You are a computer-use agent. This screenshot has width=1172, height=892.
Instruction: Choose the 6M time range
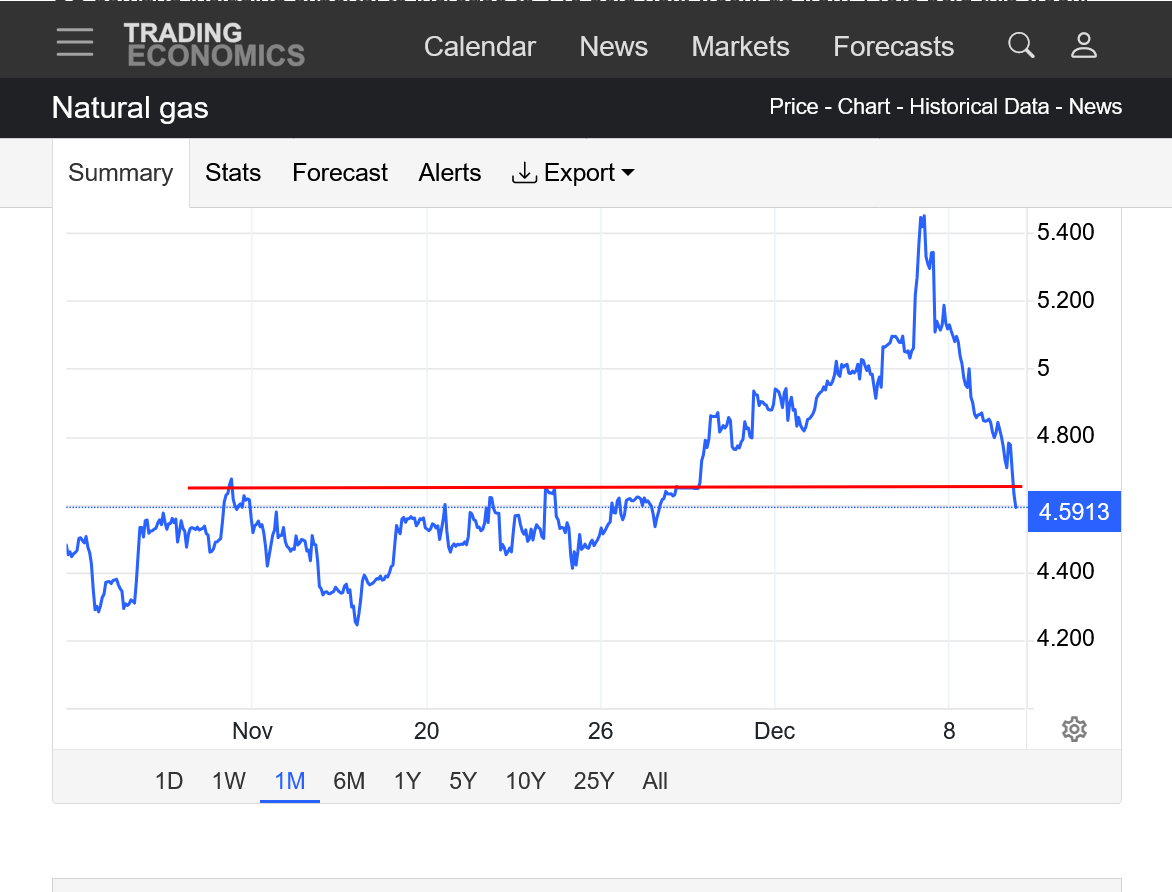tap(349, 781)
